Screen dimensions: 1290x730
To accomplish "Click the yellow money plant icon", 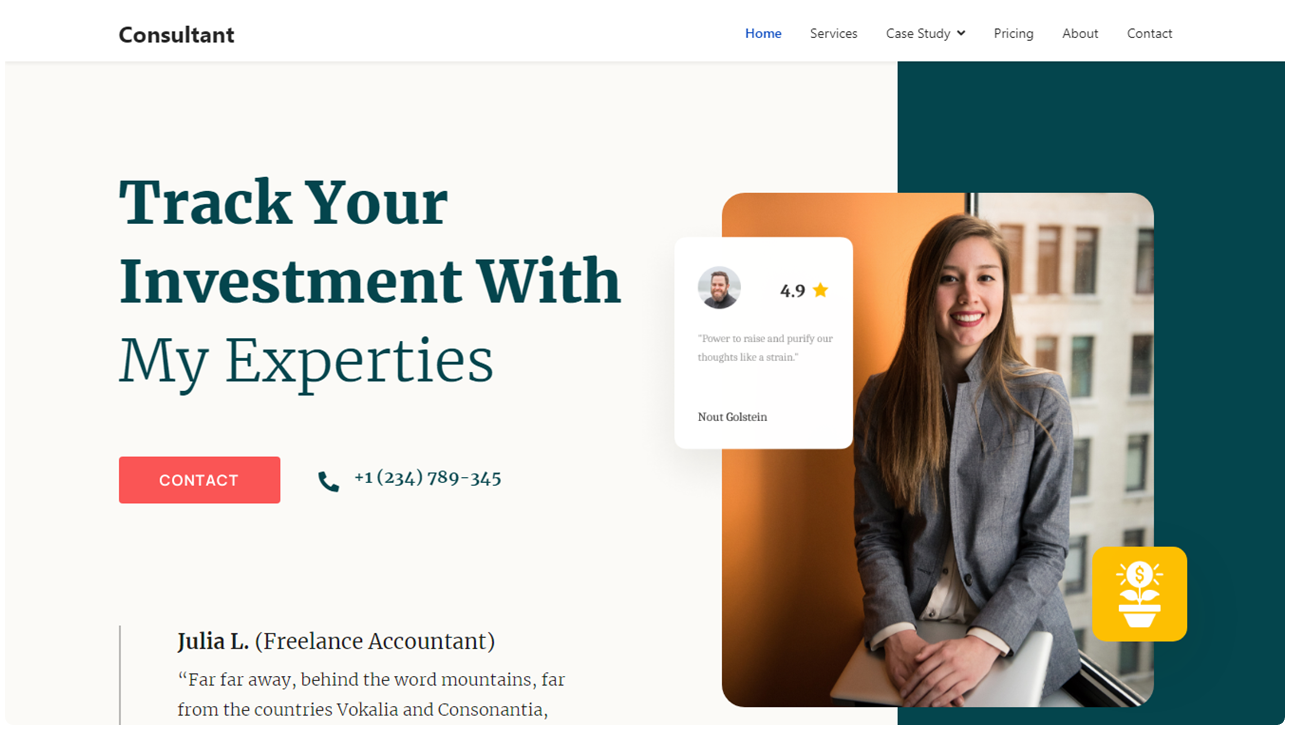I will point(1139,594).
